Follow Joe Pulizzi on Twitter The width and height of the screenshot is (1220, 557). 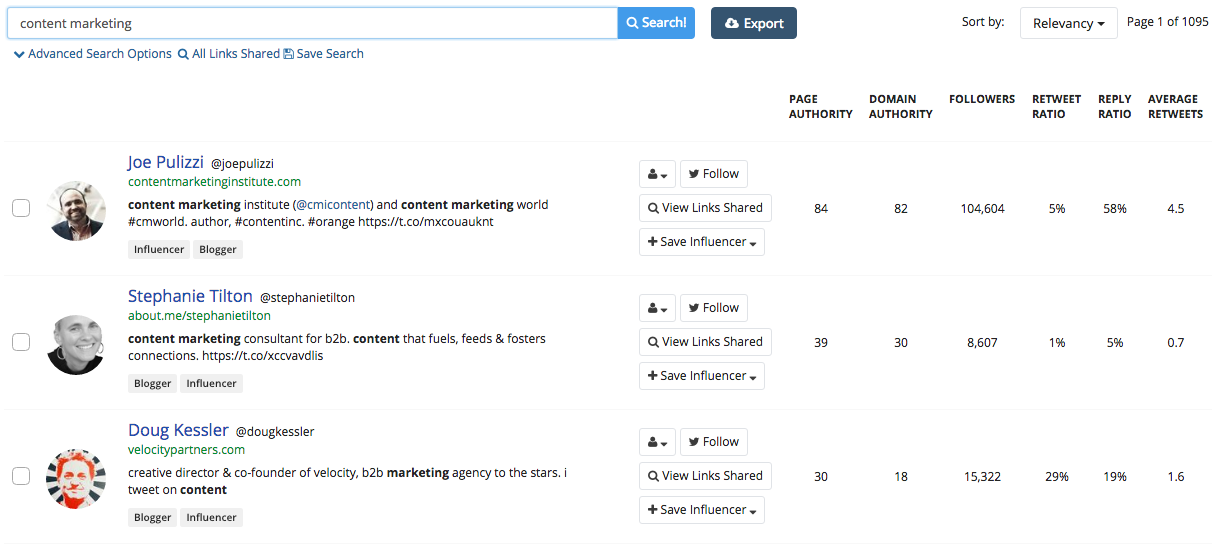(713, 174)
